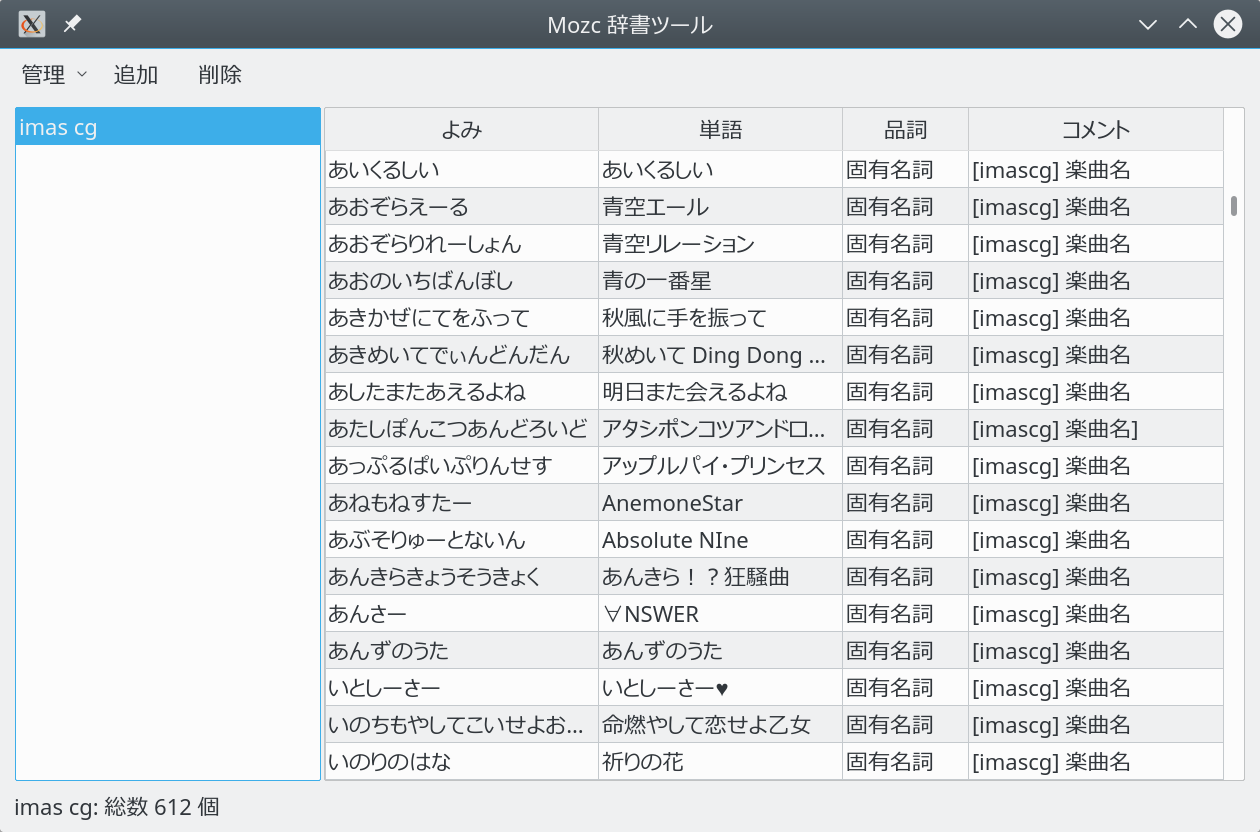The width and height of the screenshot is (1260, 832).
Task: Select reading cell あしたまたあえるよね
Action: tap(462, 392)
